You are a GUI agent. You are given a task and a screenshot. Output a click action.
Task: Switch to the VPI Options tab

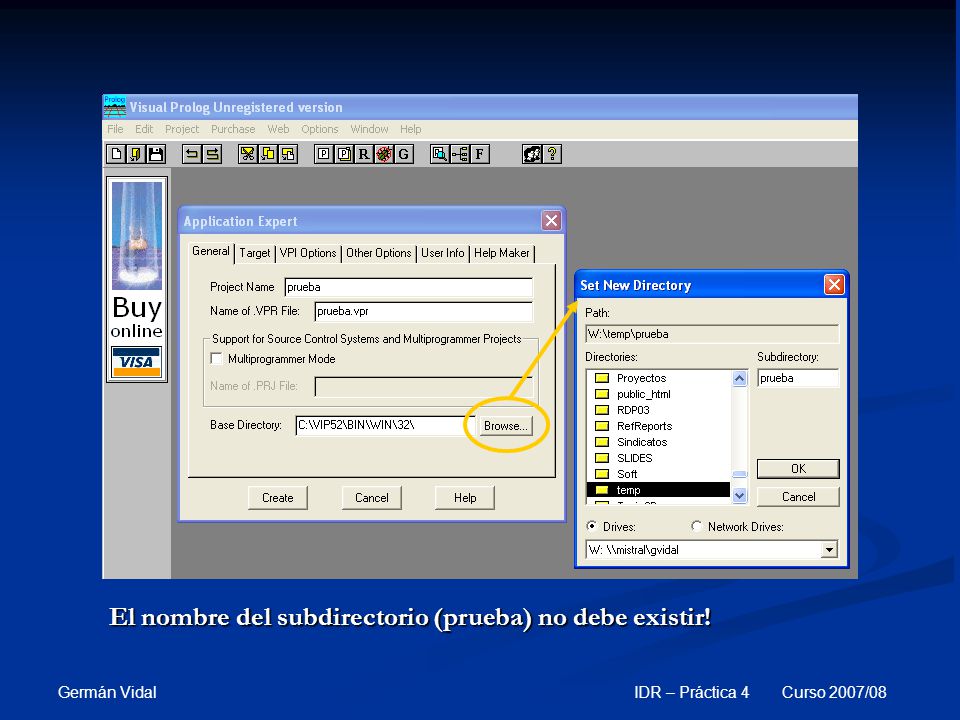[308, 253]
